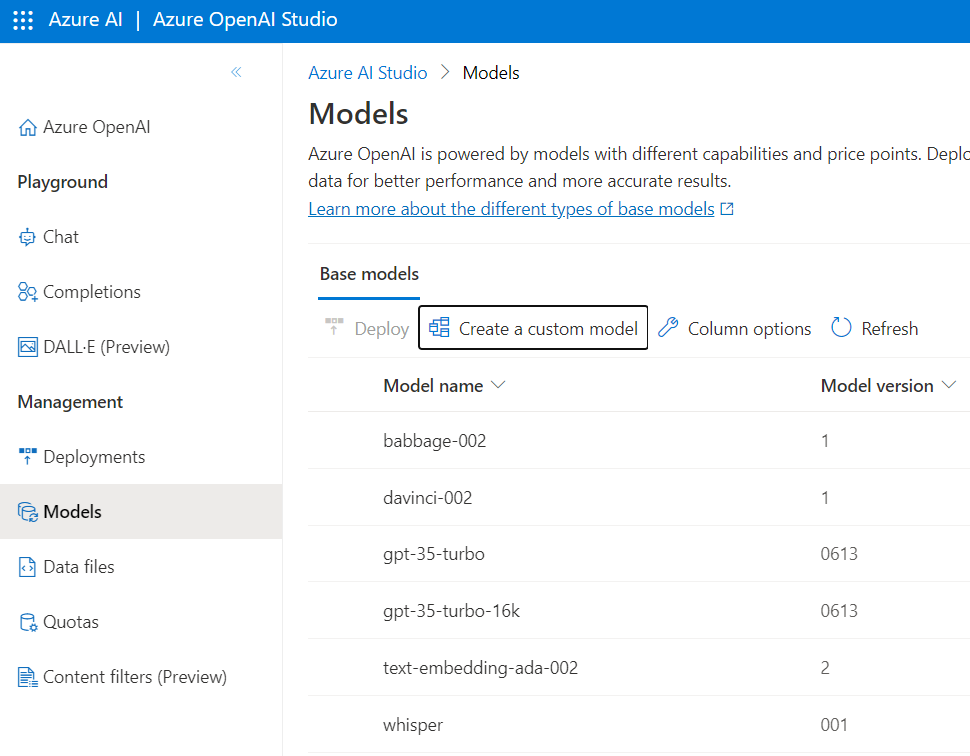
Task: Click Refresh button text
Action: tap(890, 329)
